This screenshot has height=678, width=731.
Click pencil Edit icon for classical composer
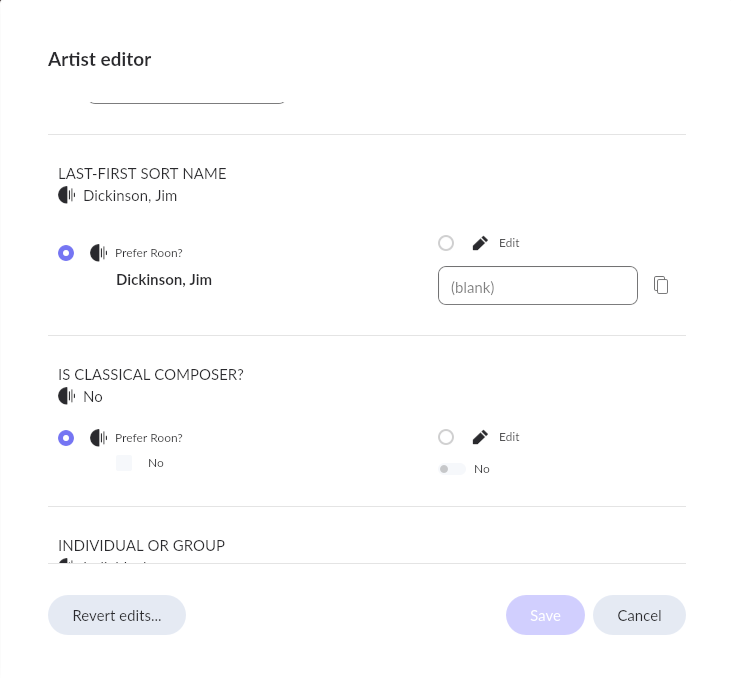coord(480,437)
